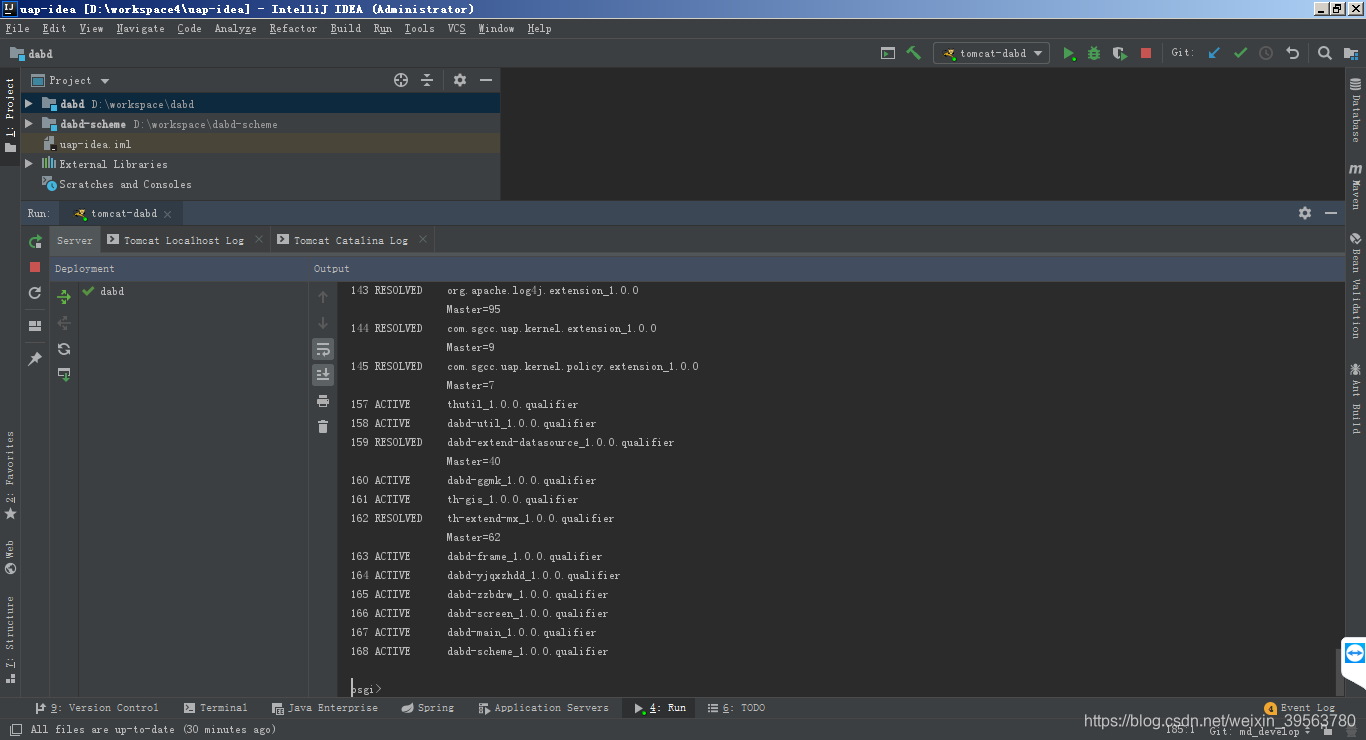
Task: Open the Maven side panel
Action: [1356, 187]
